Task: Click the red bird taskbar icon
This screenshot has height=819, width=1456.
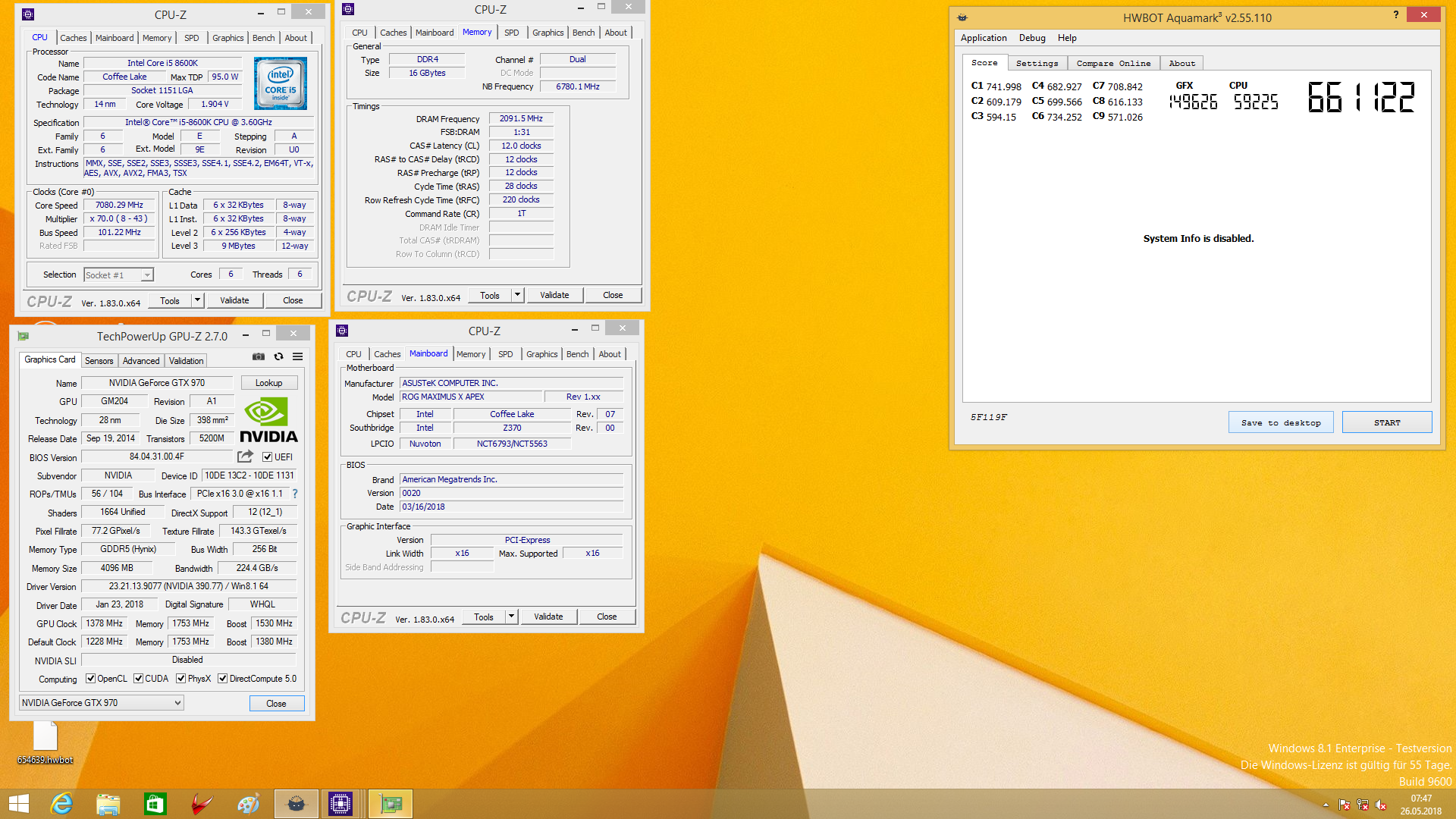Action: (202, 804)
